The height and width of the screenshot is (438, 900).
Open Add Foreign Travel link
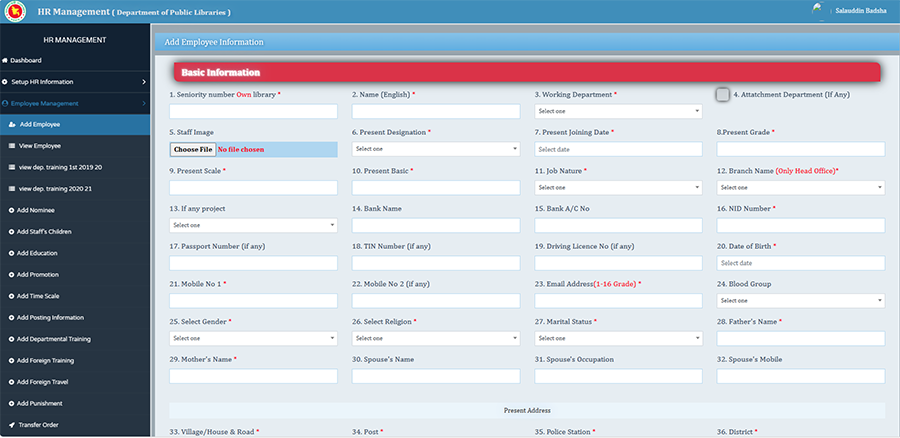[x=42, y=382]
